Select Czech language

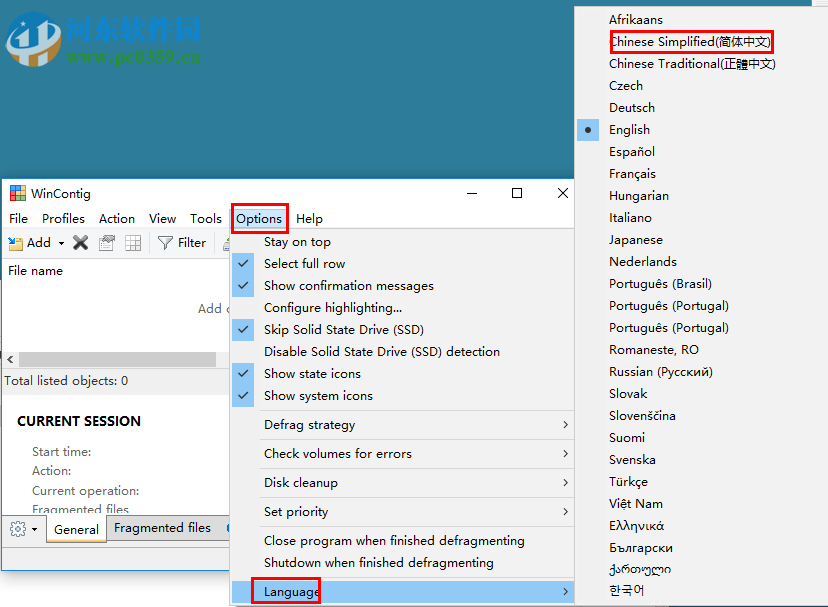(x=626, y=86)
